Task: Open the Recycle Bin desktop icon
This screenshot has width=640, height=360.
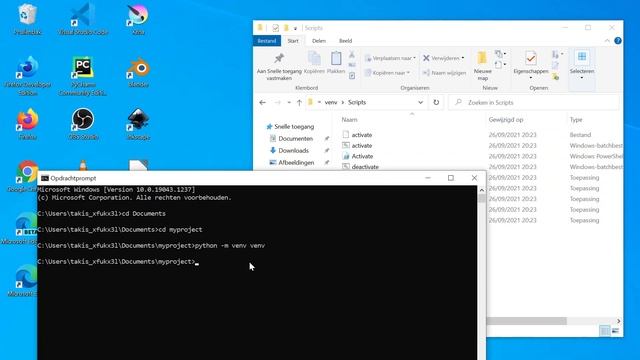Action: 27,18
